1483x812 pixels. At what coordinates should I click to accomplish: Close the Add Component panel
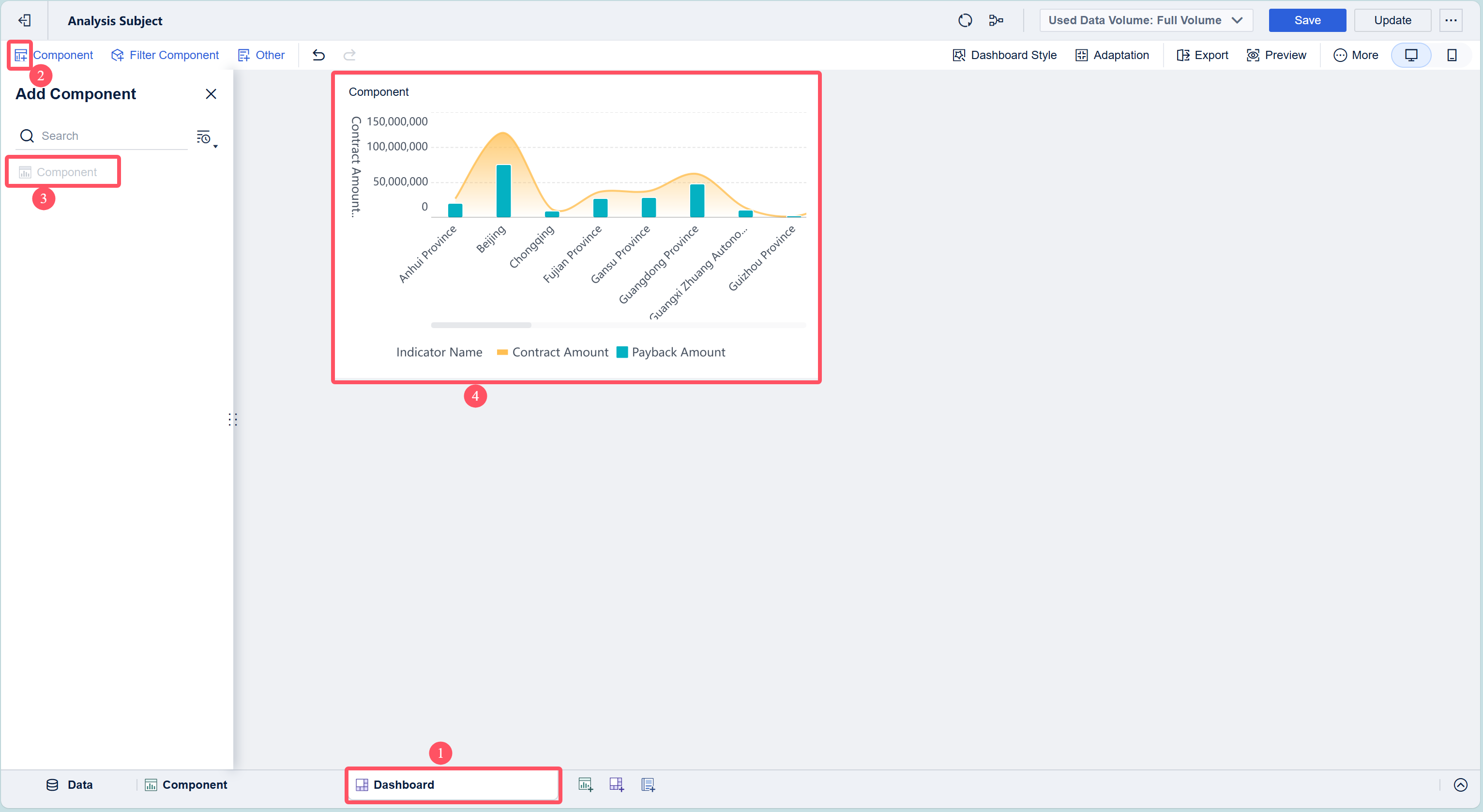[x=211, y=94]
